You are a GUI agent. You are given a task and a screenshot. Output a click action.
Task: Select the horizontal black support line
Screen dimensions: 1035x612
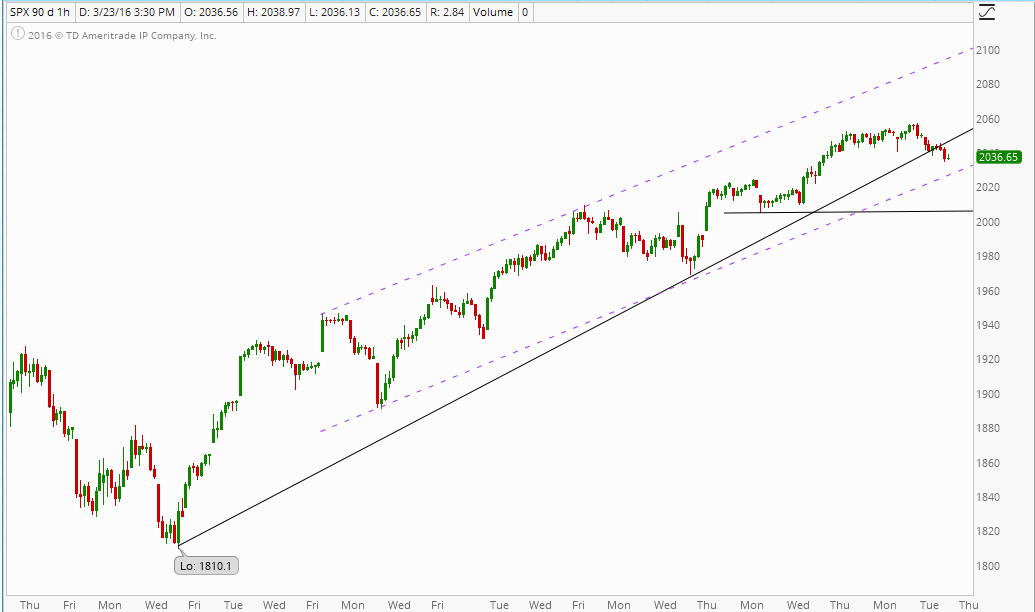(x=900, y=212)
